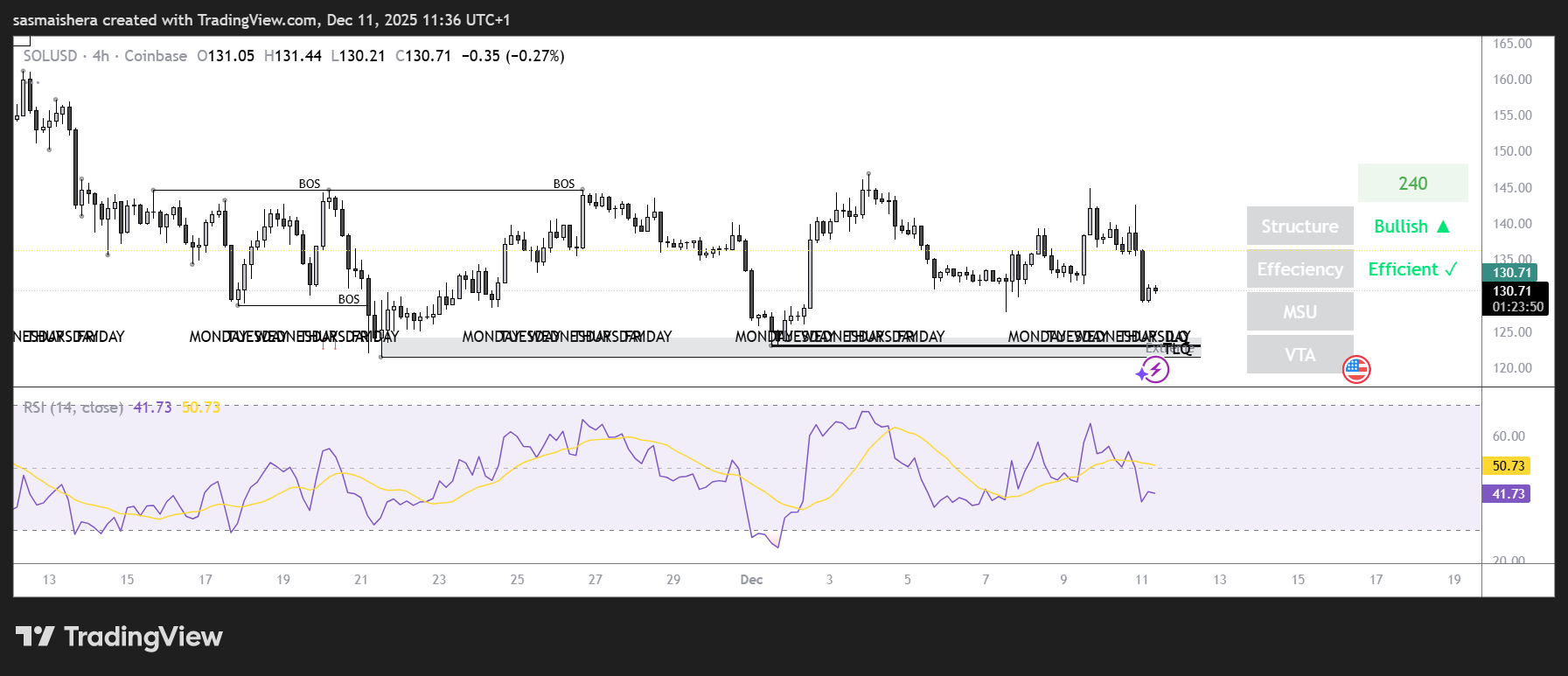Open the TradingView logo link
1568x676 pixels.
[119, 637]
